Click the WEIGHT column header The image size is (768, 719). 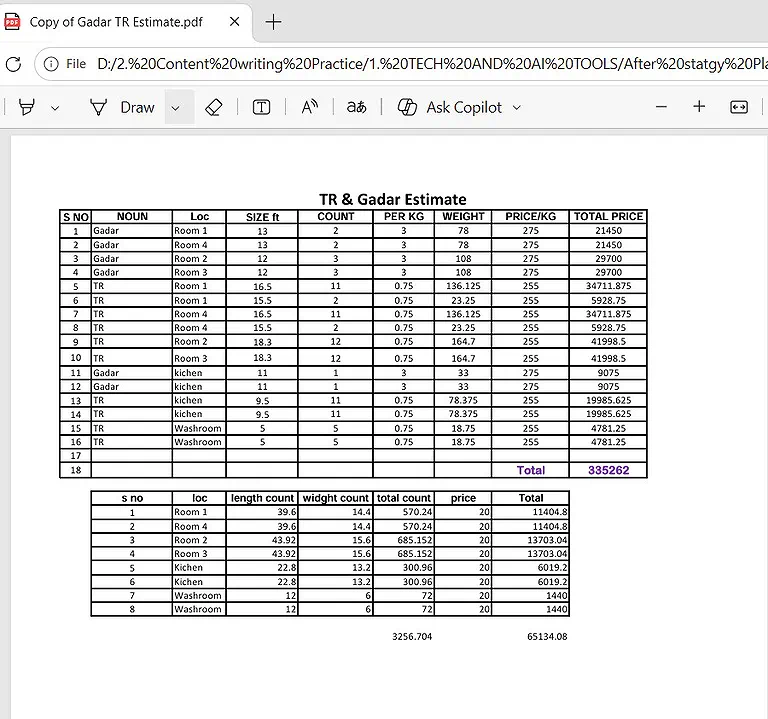[463, 216]
